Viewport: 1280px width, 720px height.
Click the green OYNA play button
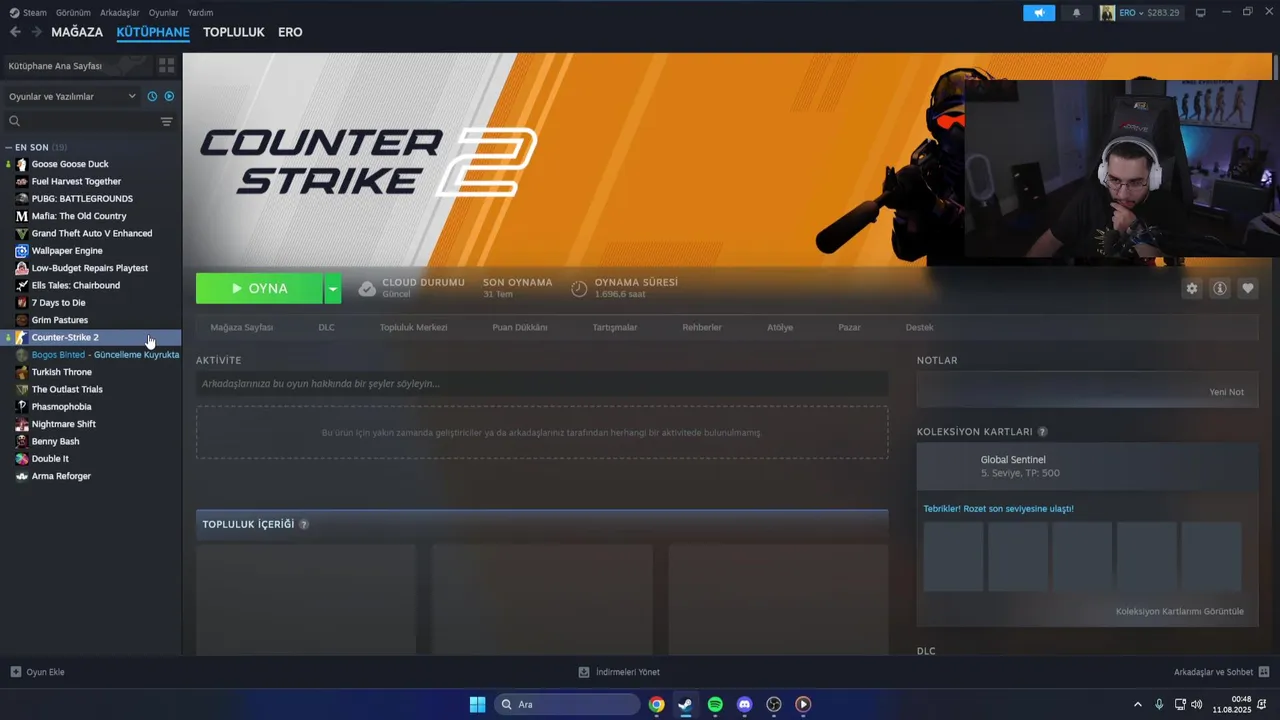point(259,289)
